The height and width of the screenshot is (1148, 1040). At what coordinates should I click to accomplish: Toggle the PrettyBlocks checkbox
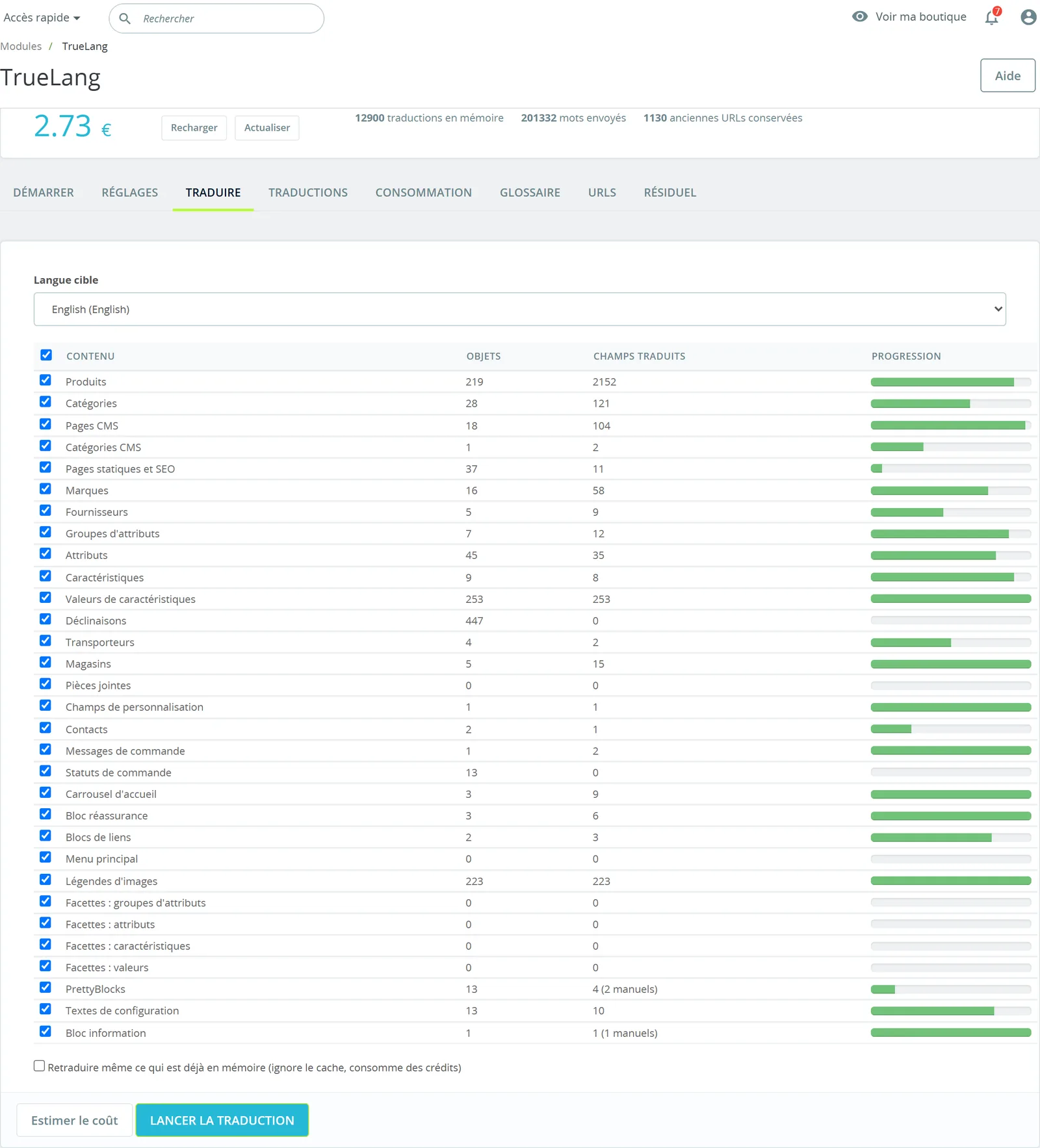45,988
